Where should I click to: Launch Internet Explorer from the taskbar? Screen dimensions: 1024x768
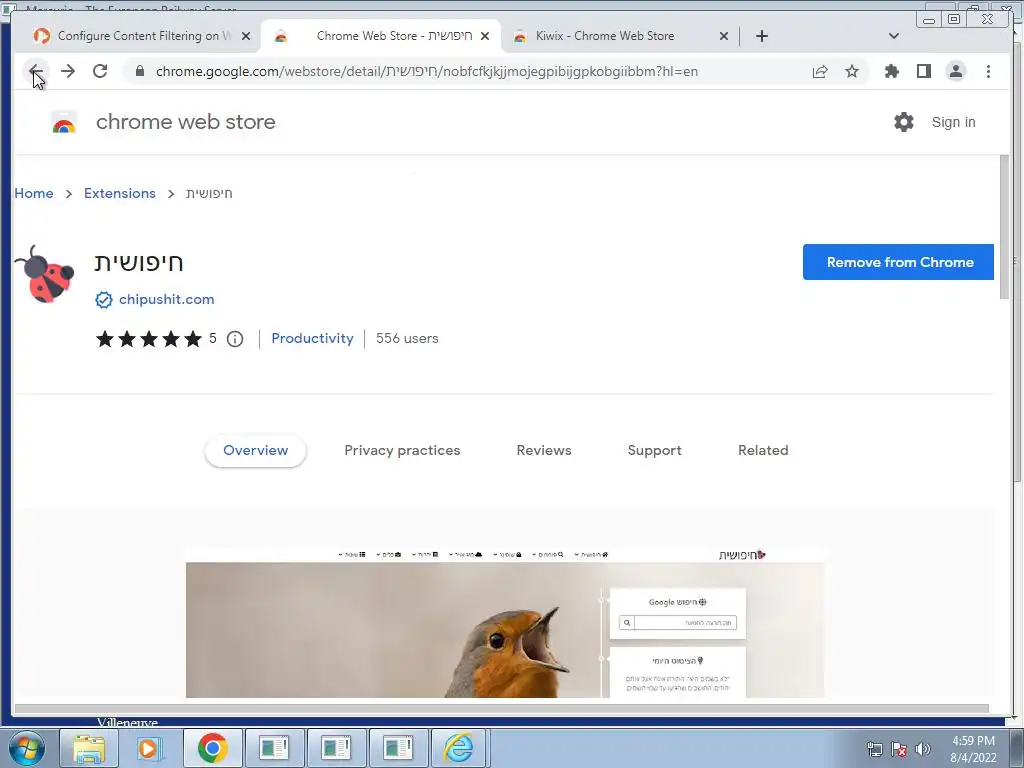point(458,748)
